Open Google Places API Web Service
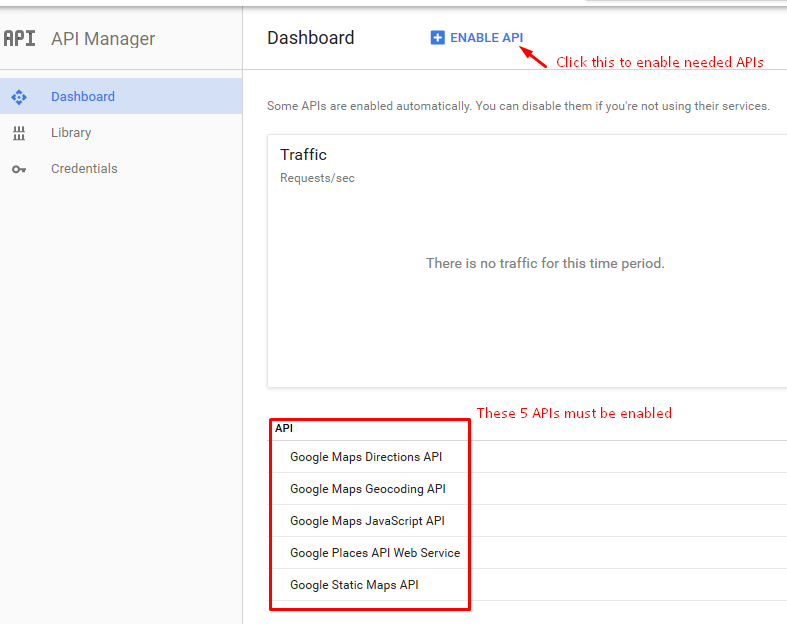The height and width of the screenshot is (624, 787). point(375,553)
